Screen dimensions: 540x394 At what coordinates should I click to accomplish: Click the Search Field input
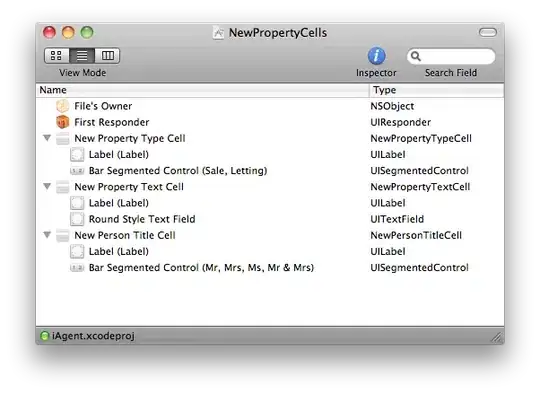451,56
